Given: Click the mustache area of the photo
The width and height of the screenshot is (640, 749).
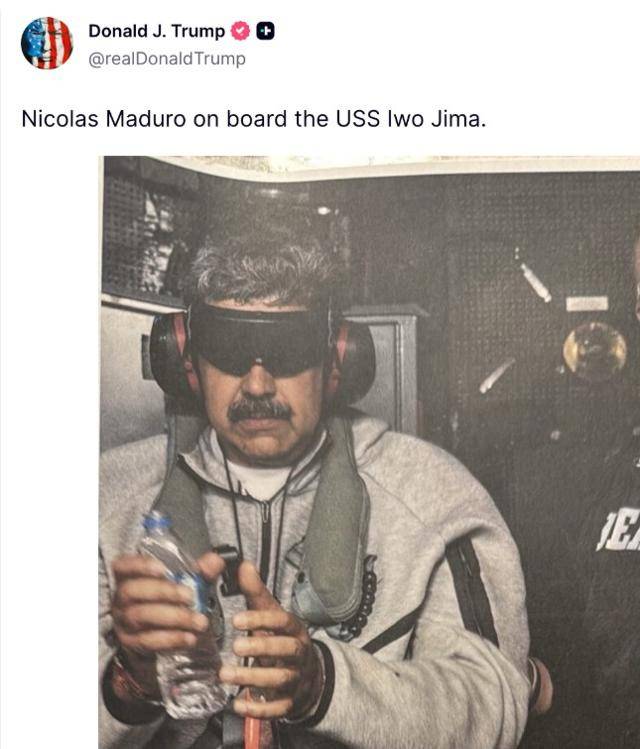Looking at the screenshot, I should 260,410.
